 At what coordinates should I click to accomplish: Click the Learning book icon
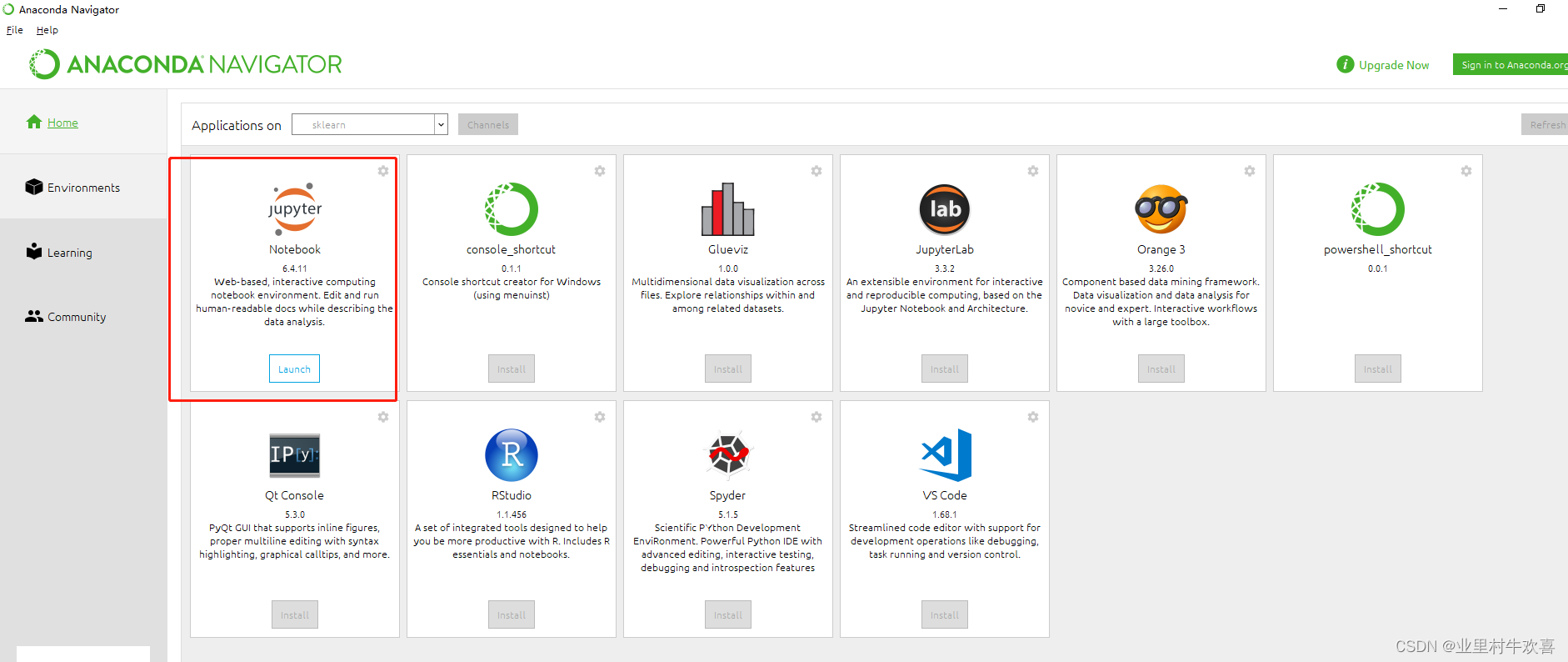click(34, 251)
